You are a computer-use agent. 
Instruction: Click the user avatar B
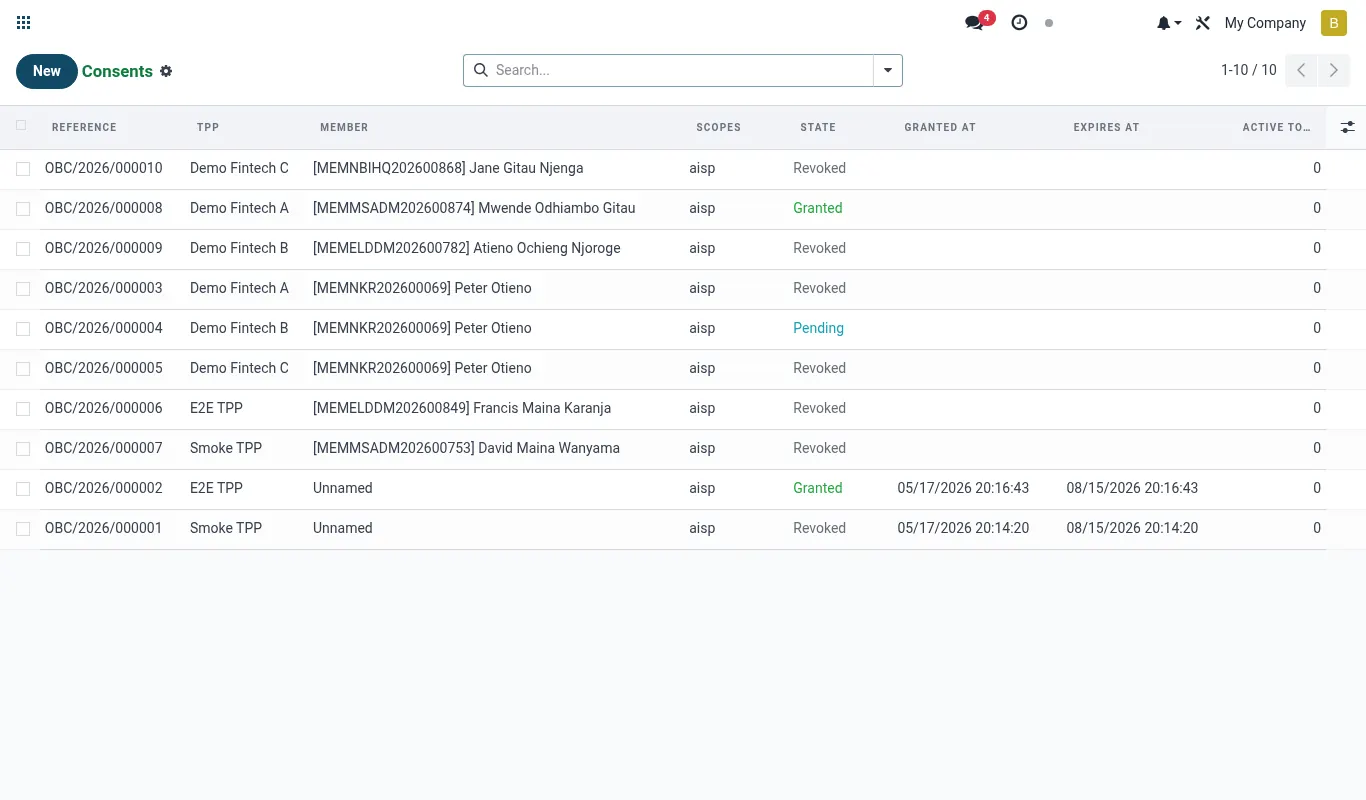(1334, 23)
